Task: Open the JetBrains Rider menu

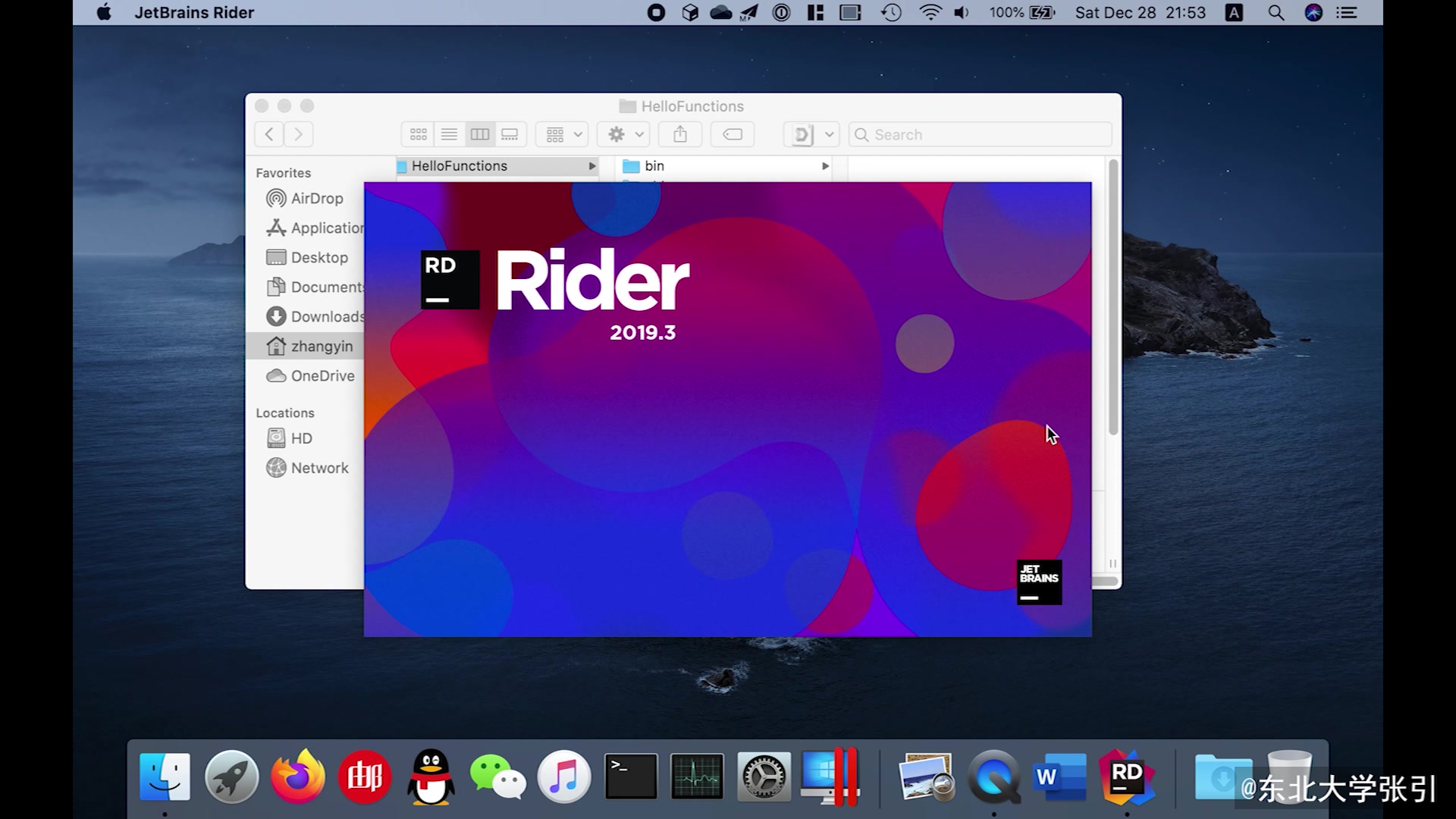Action: [x=194, y=12]
